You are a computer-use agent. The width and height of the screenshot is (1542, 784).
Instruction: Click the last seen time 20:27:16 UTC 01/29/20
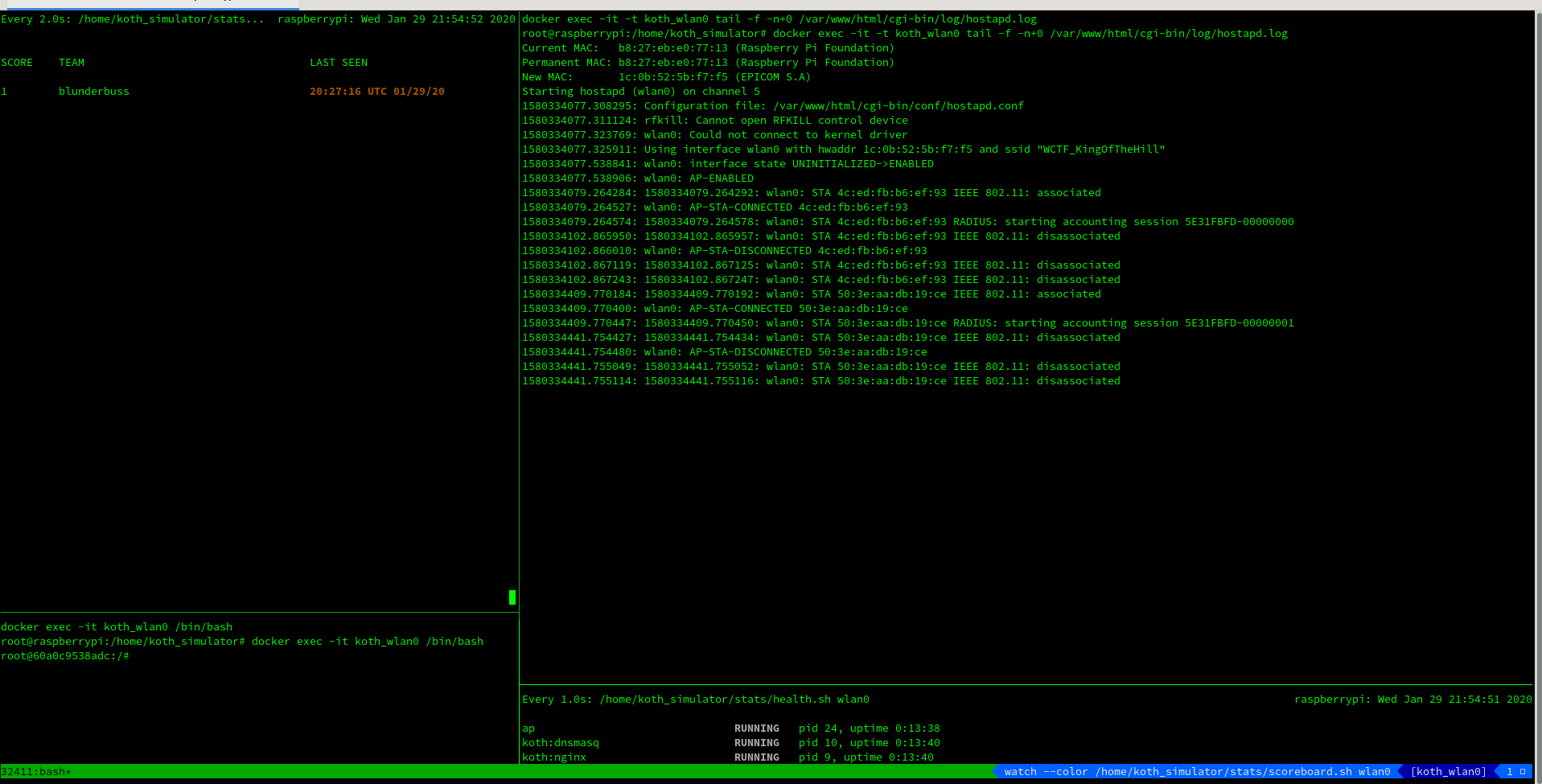click(377, 92)
